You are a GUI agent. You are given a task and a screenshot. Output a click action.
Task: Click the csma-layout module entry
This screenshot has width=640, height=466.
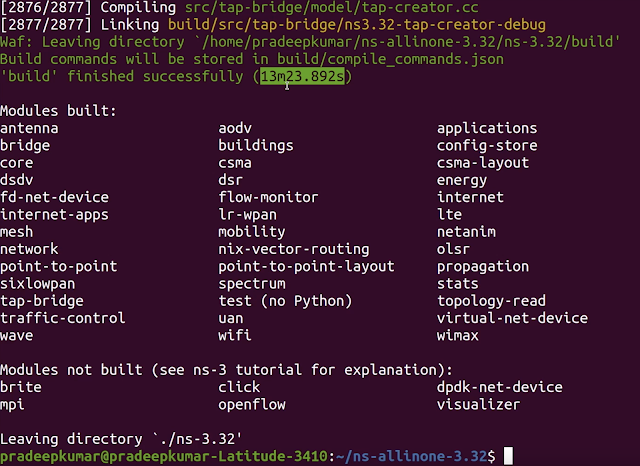click(x=483, y=163)
